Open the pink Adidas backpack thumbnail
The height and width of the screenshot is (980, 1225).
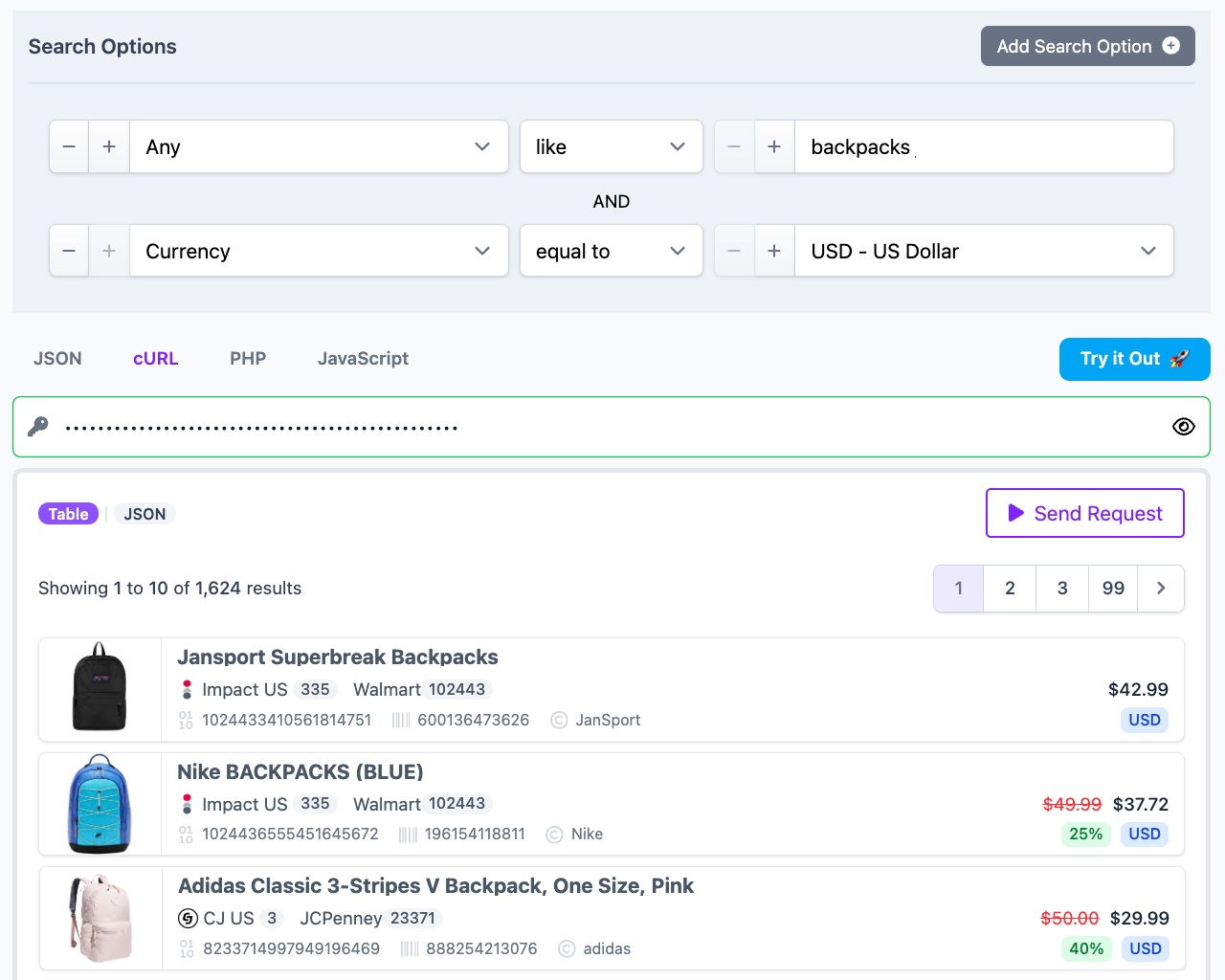(100, 917)
